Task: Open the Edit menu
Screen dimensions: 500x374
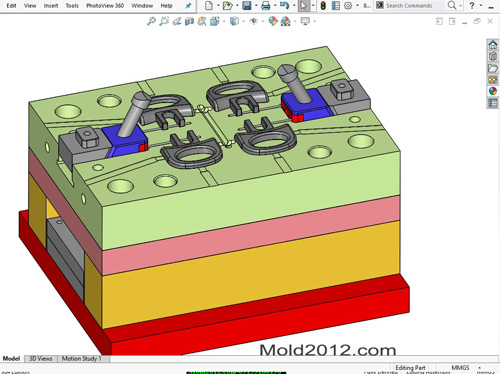Action: coord(11,6)
